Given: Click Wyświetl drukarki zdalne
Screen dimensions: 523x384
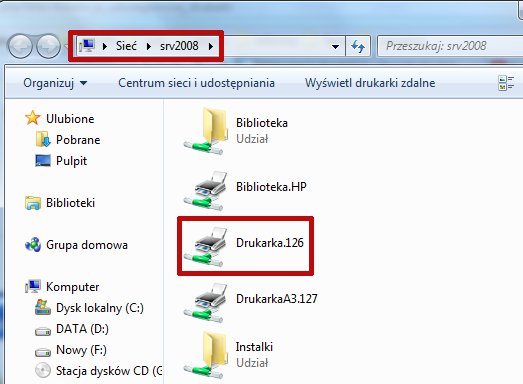Looking at the screenshot, I should [370, 83].
